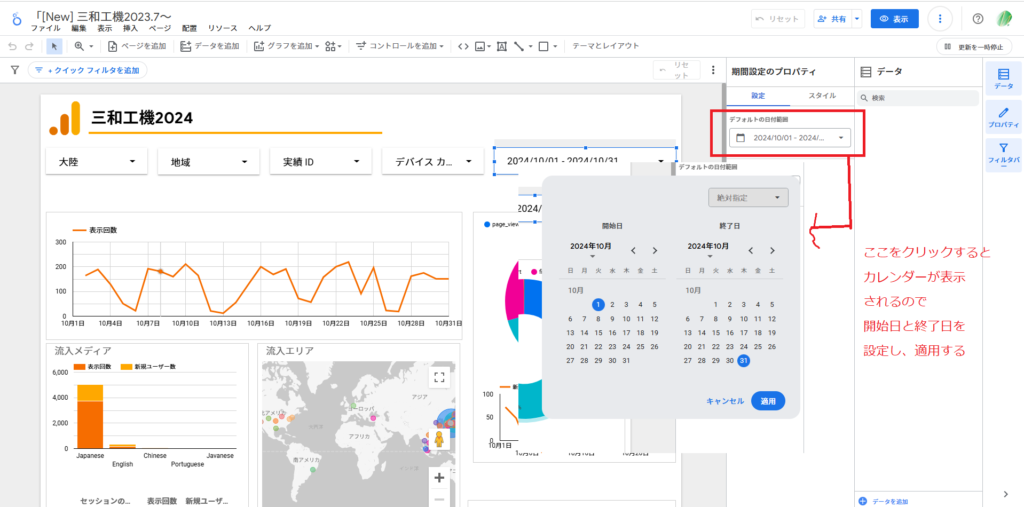Click the help question mark icon
The width and height of the screenshot is (1024, 507).
(x=978, y=18)
